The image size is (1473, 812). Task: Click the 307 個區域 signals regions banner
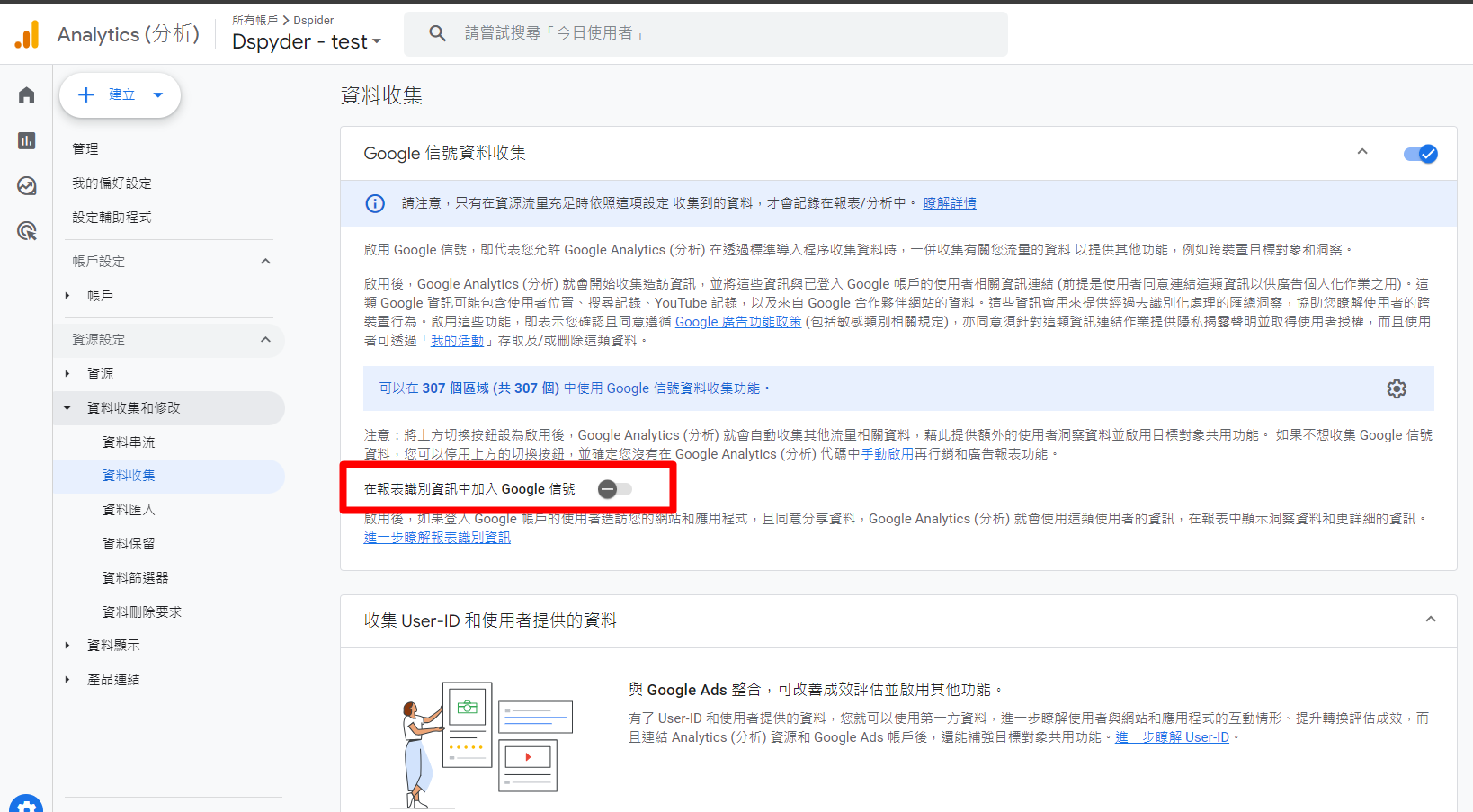coord(898,388)
